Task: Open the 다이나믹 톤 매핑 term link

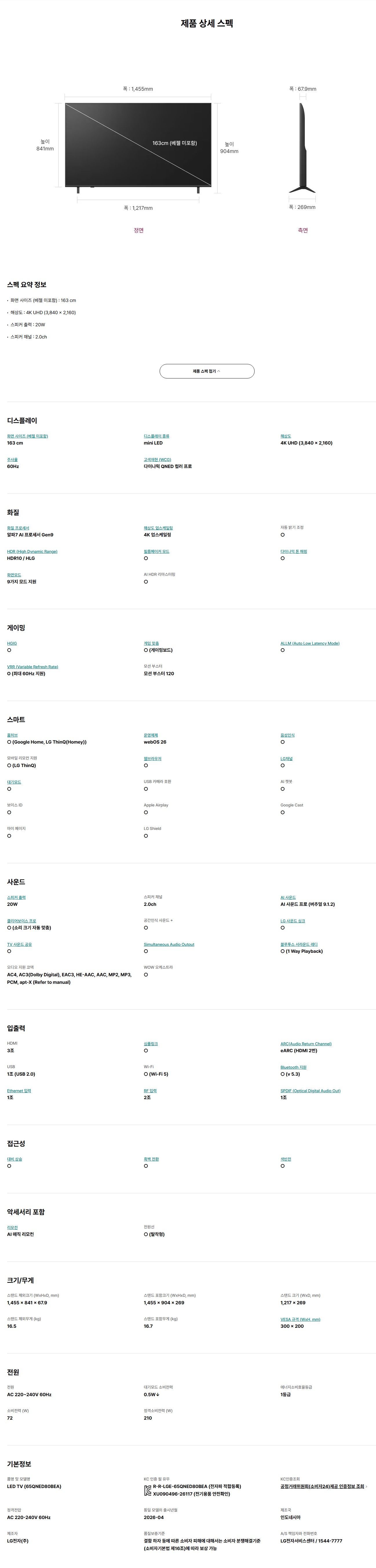Action: (x=294, y=551)
